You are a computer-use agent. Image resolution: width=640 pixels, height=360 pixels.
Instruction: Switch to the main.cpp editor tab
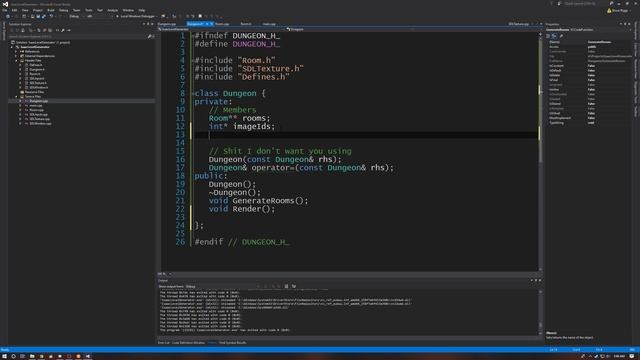(269, 24)
